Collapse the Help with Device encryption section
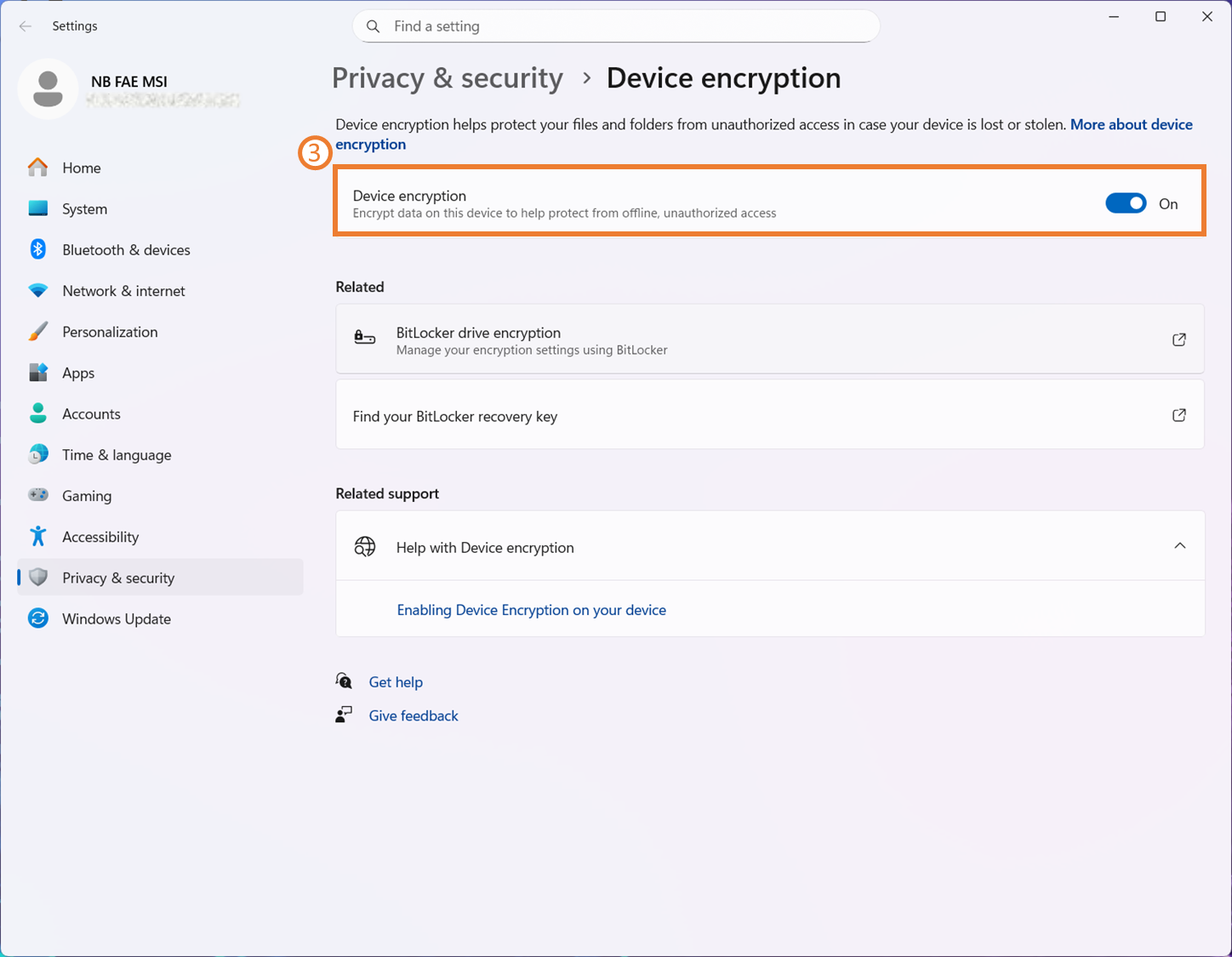Image resolution: width=1232 pixels, height=957 pixels. pyautogui.click(x=1179, y=546)
